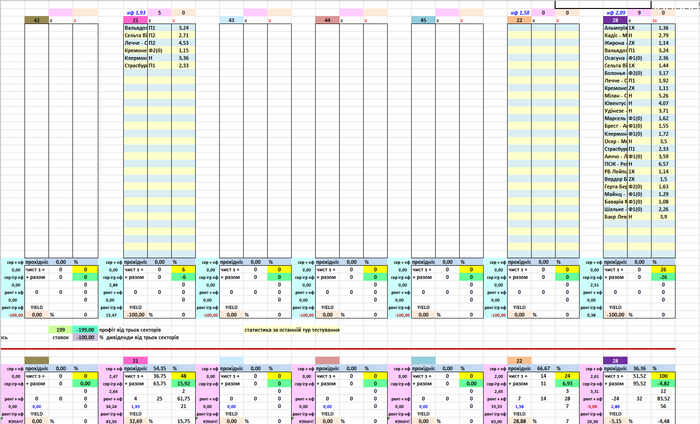Select the 'Осасуна' match cell
Viewport: 700px width, 424px height.
[616, 58]
